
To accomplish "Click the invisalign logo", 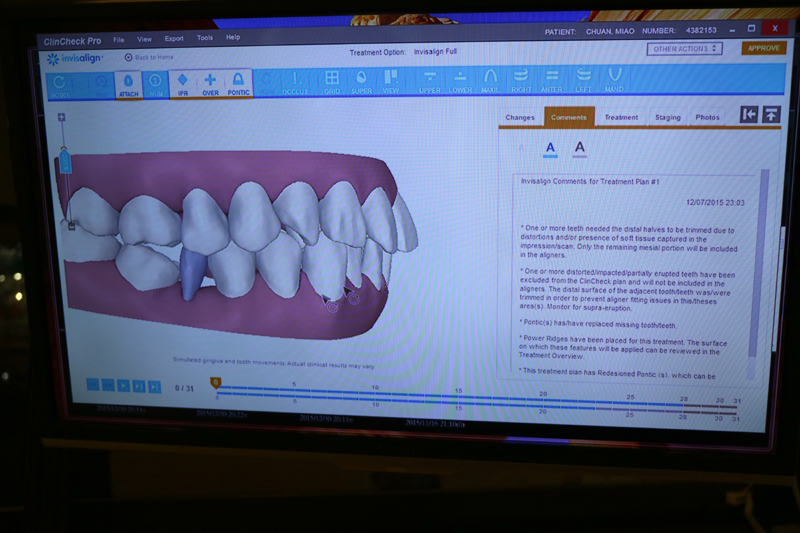I will point(74,59).
